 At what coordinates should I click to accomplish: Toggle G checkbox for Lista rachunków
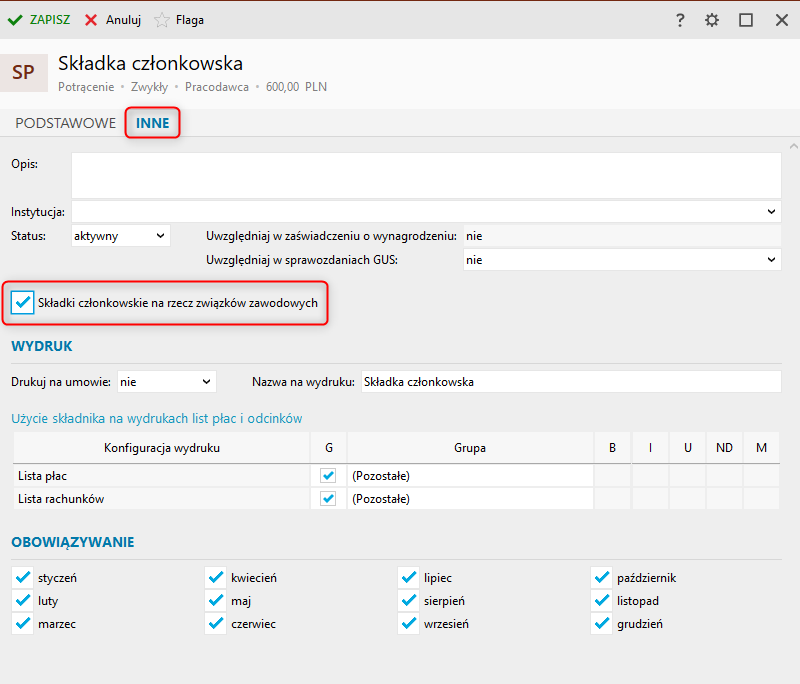(x=328, y=498)
